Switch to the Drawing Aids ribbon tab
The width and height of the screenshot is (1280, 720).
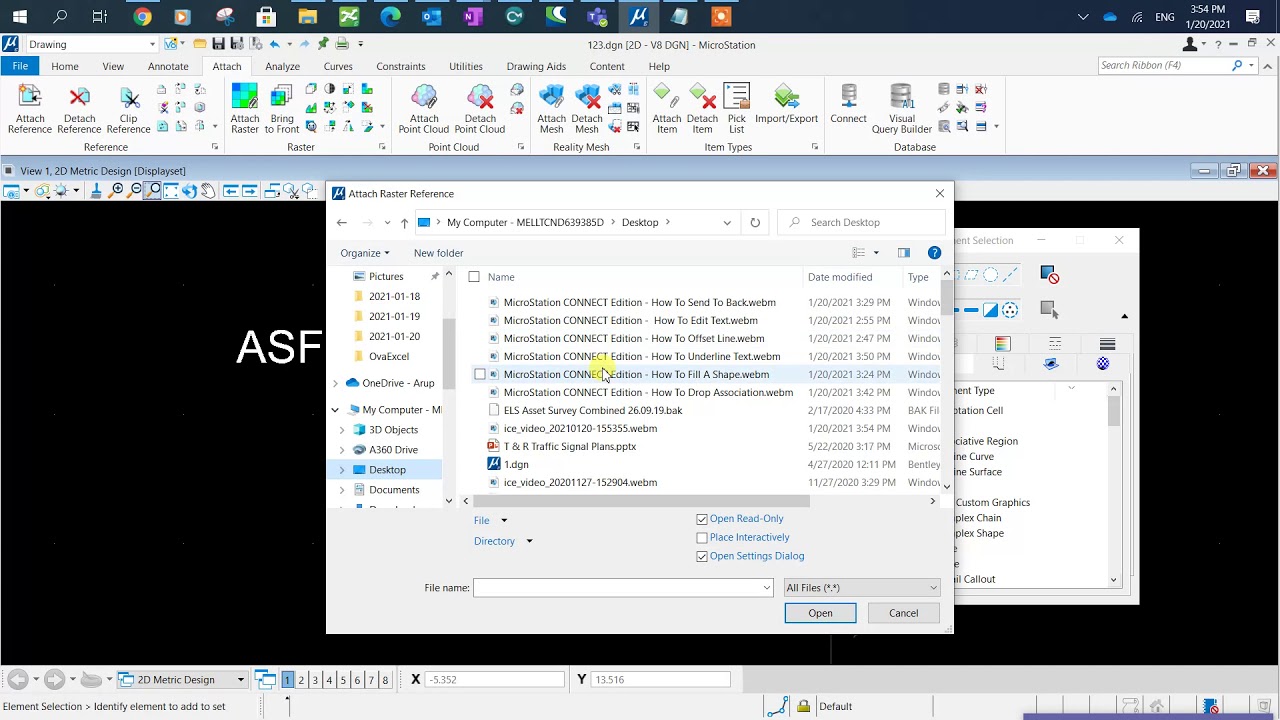click(536, 66)
